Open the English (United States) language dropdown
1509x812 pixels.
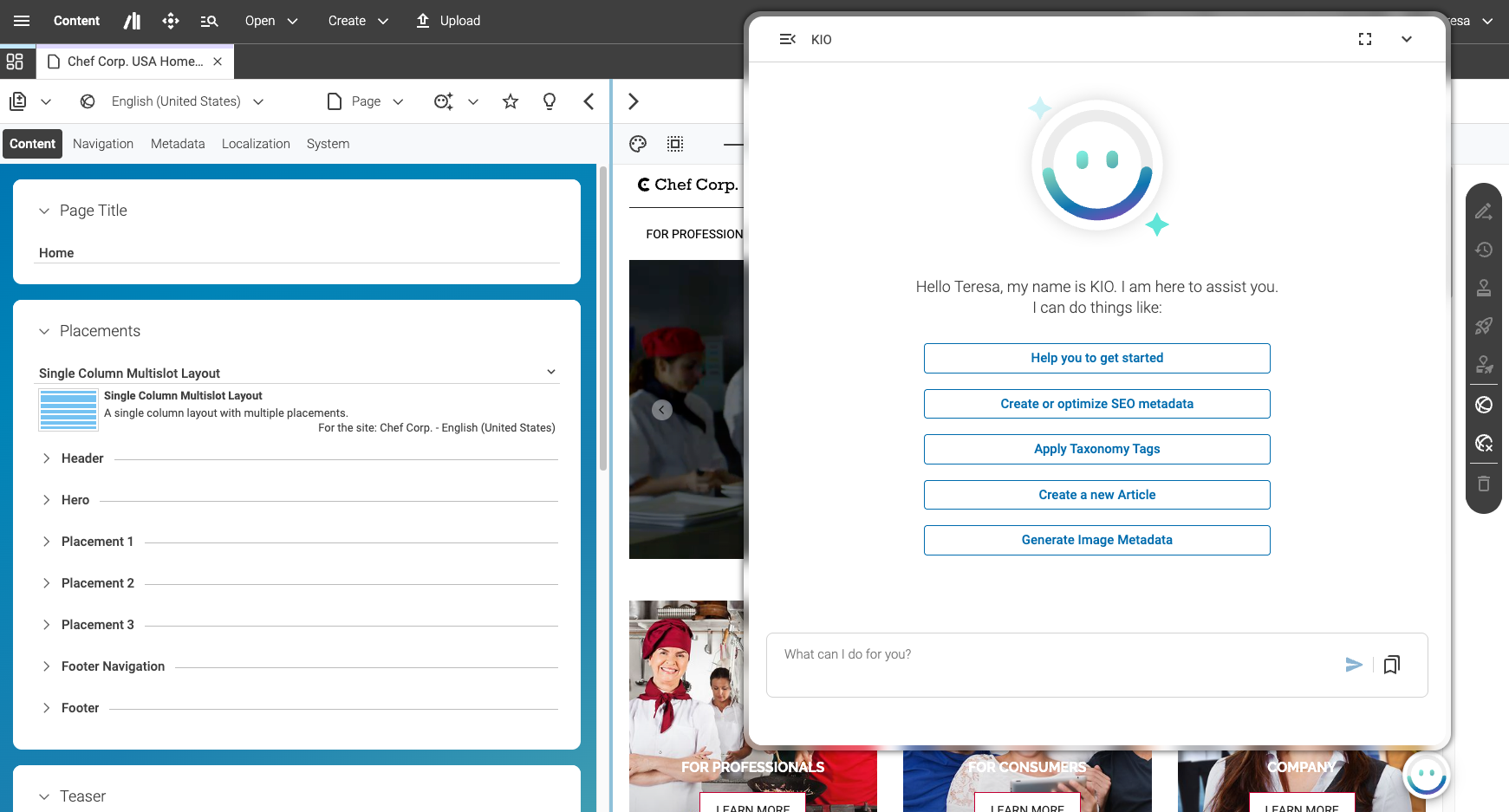tap(188, 101)
